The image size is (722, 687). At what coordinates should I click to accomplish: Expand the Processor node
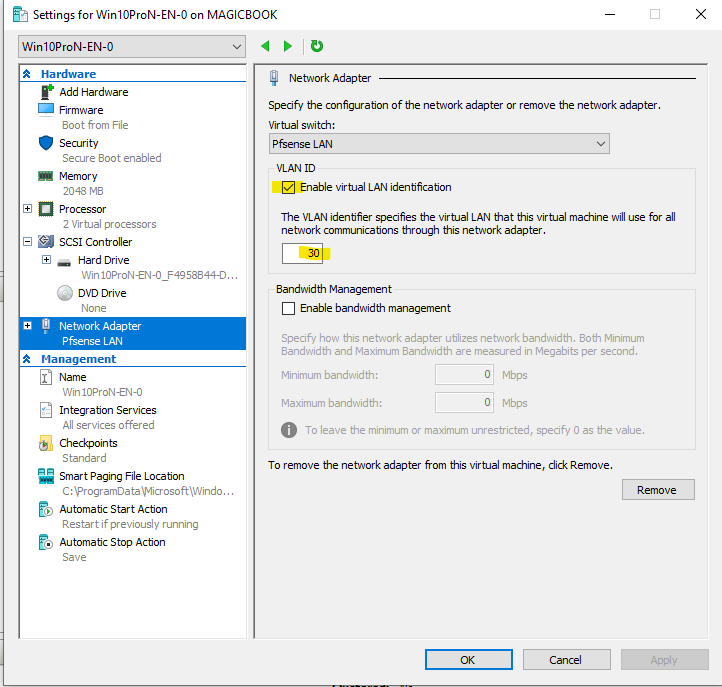[28, 209]
